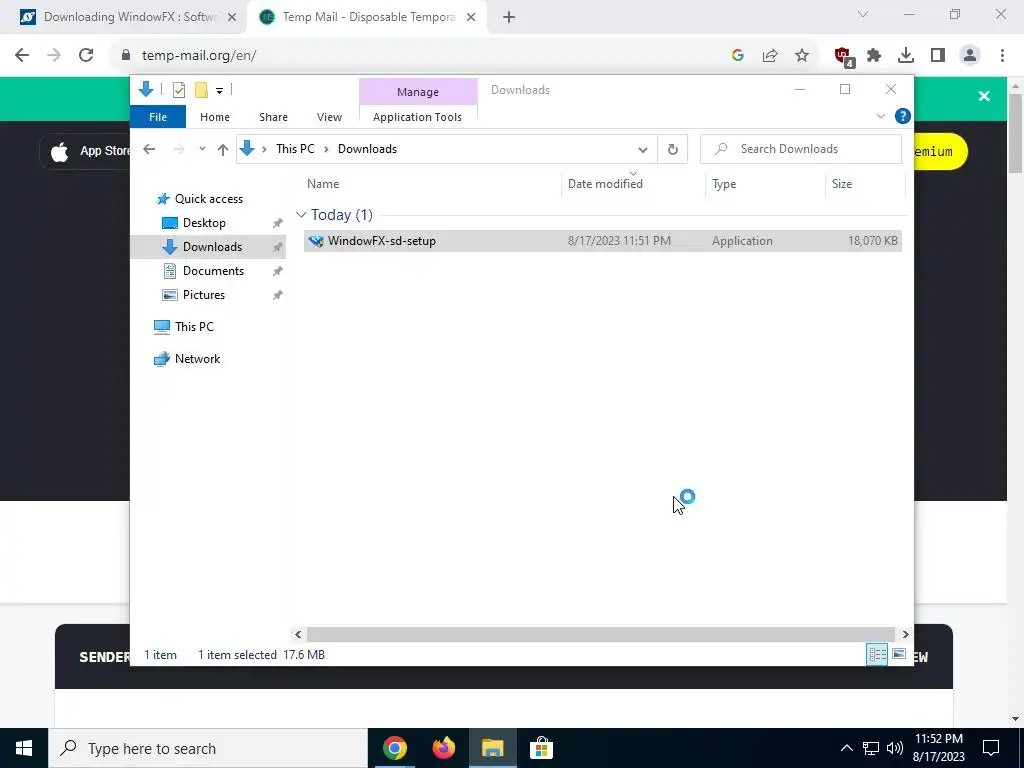The width and height of the screenshot is (1024, 768).
Task: Click the horizontal scrollbar right arrow
Action: (x=905, y=634)
